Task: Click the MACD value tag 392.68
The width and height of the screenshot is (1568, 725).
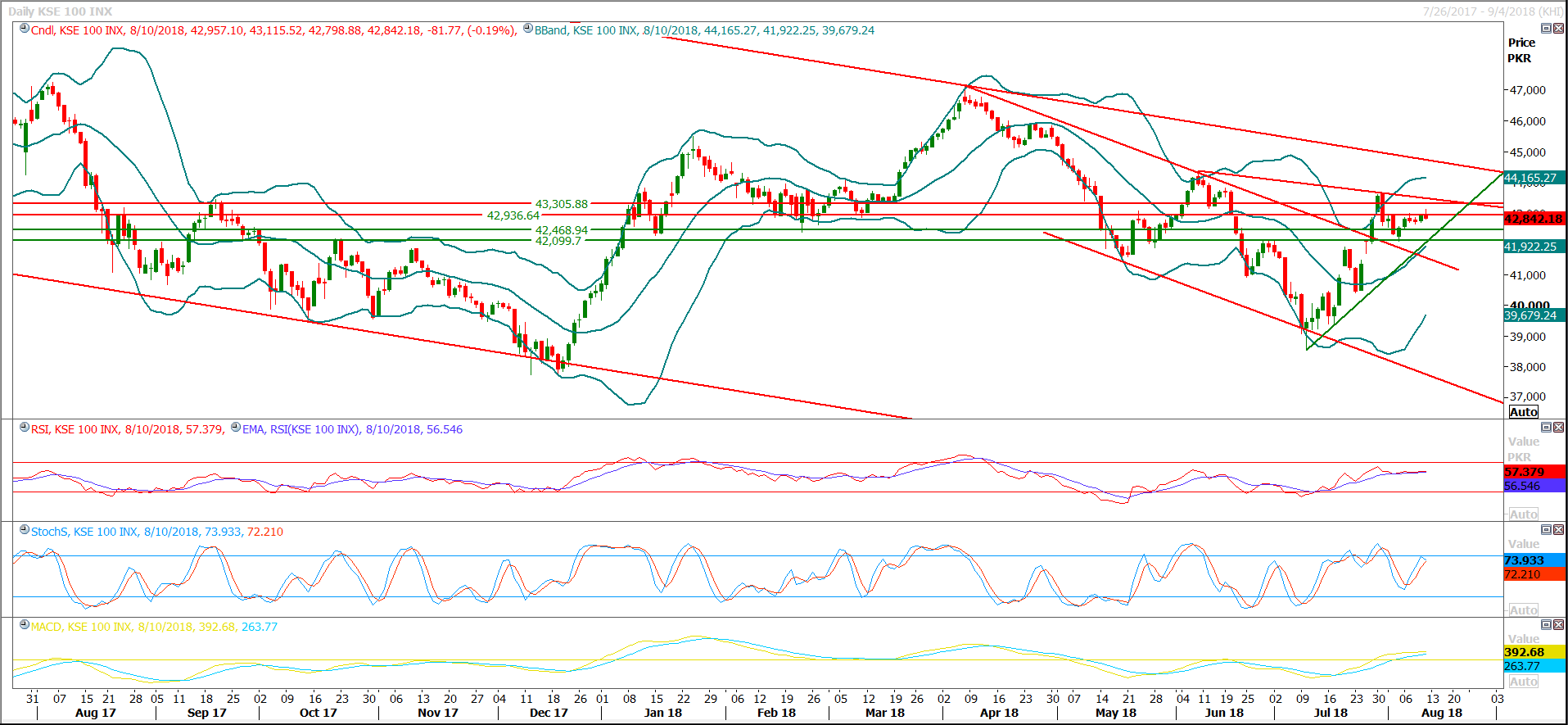Action: 1534,652
